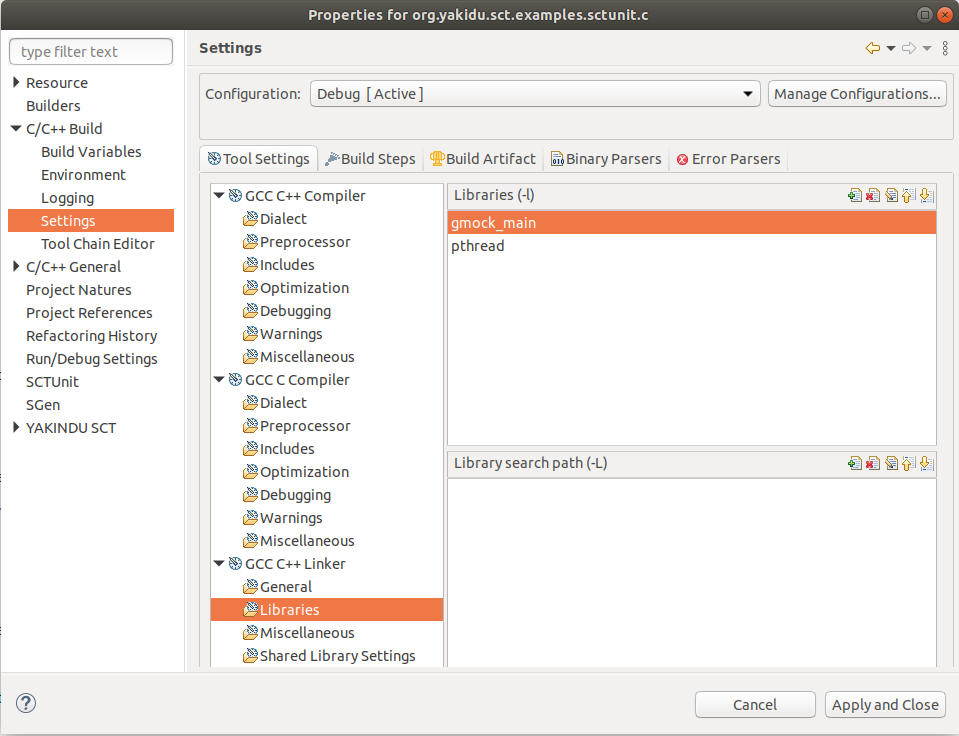Open Project Natures page
The height and width of the screenshot is (736, 959).
pyautogui.click(x=78, y=290)
